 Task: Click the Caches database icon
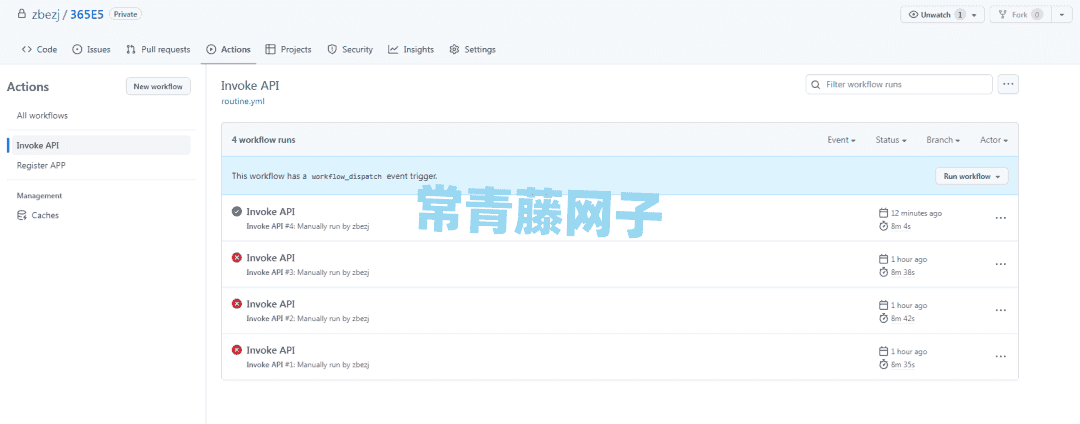(22, 215)
